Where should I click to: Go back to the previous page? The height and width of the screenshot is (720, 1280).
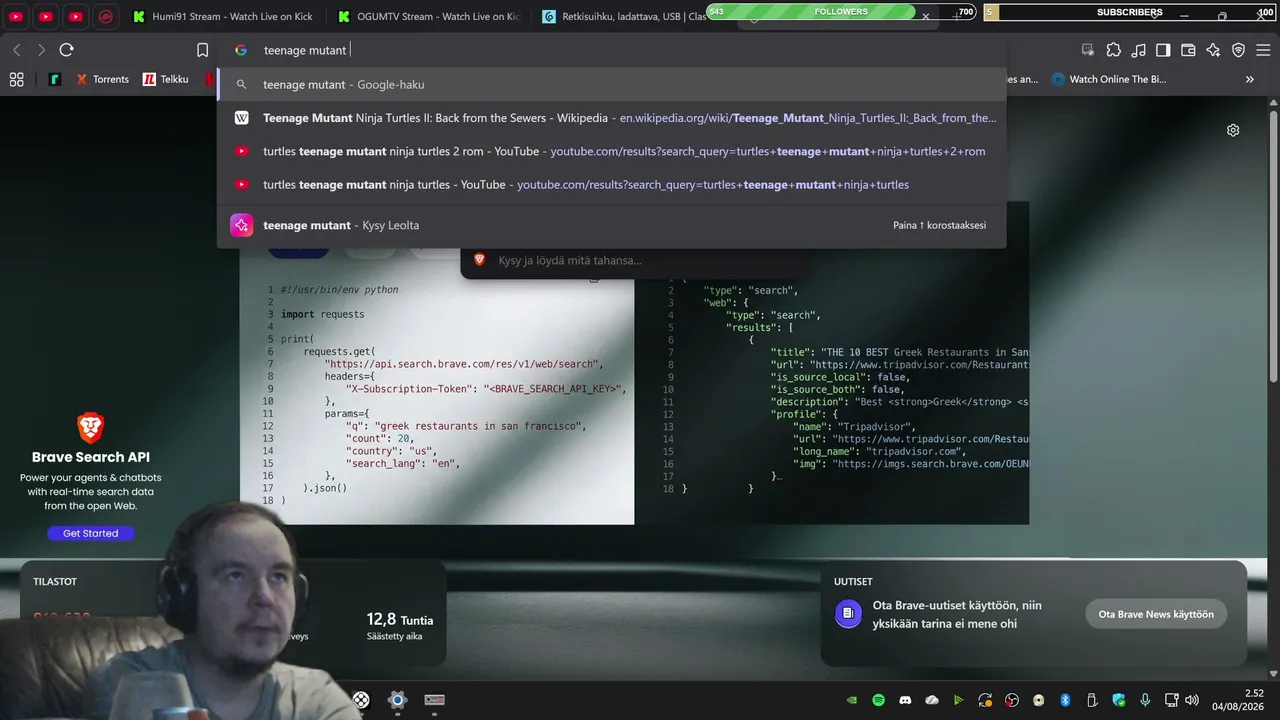point(16,50)
